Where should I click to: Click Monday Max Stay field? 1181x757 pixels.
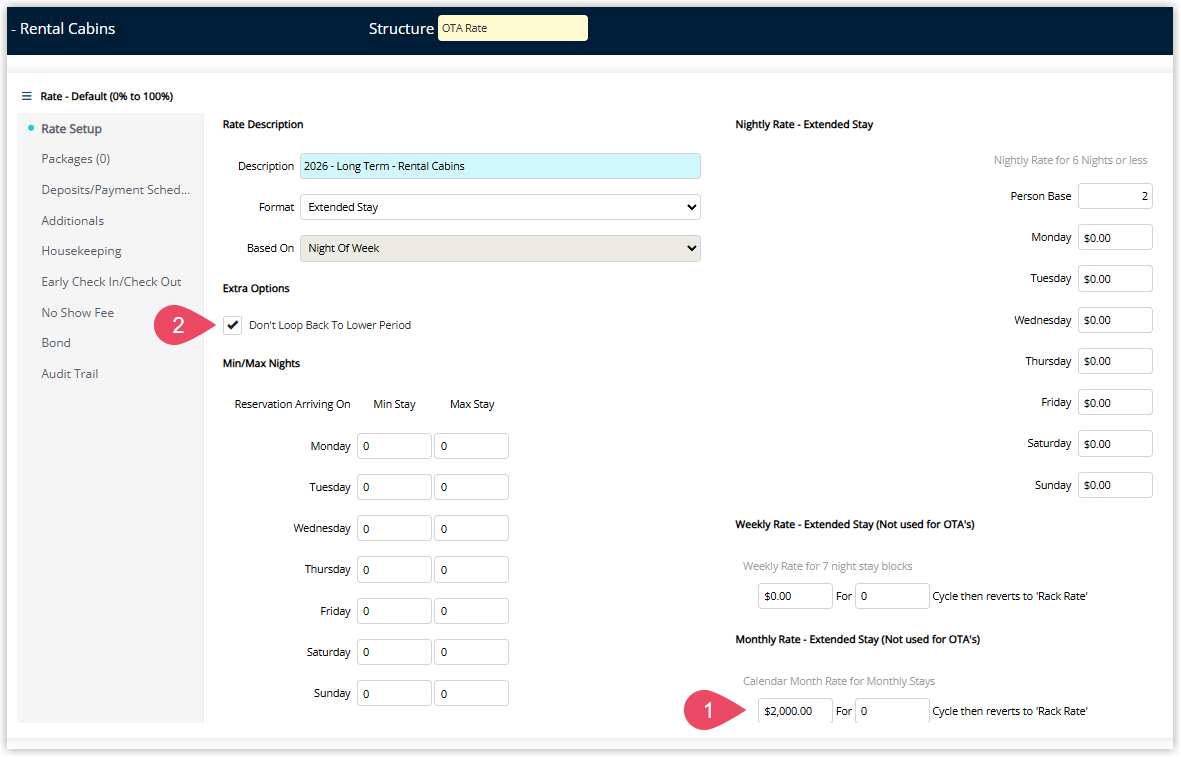[x=471, y=446]
